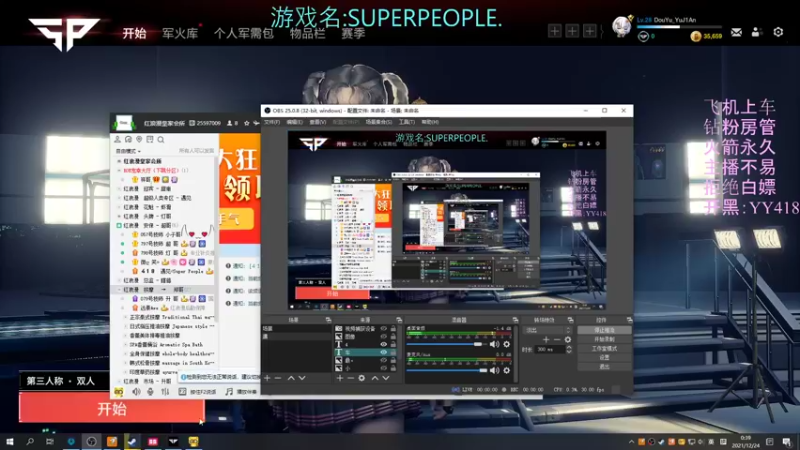Switch to the 军火库 tab in game

coord(180,34)
